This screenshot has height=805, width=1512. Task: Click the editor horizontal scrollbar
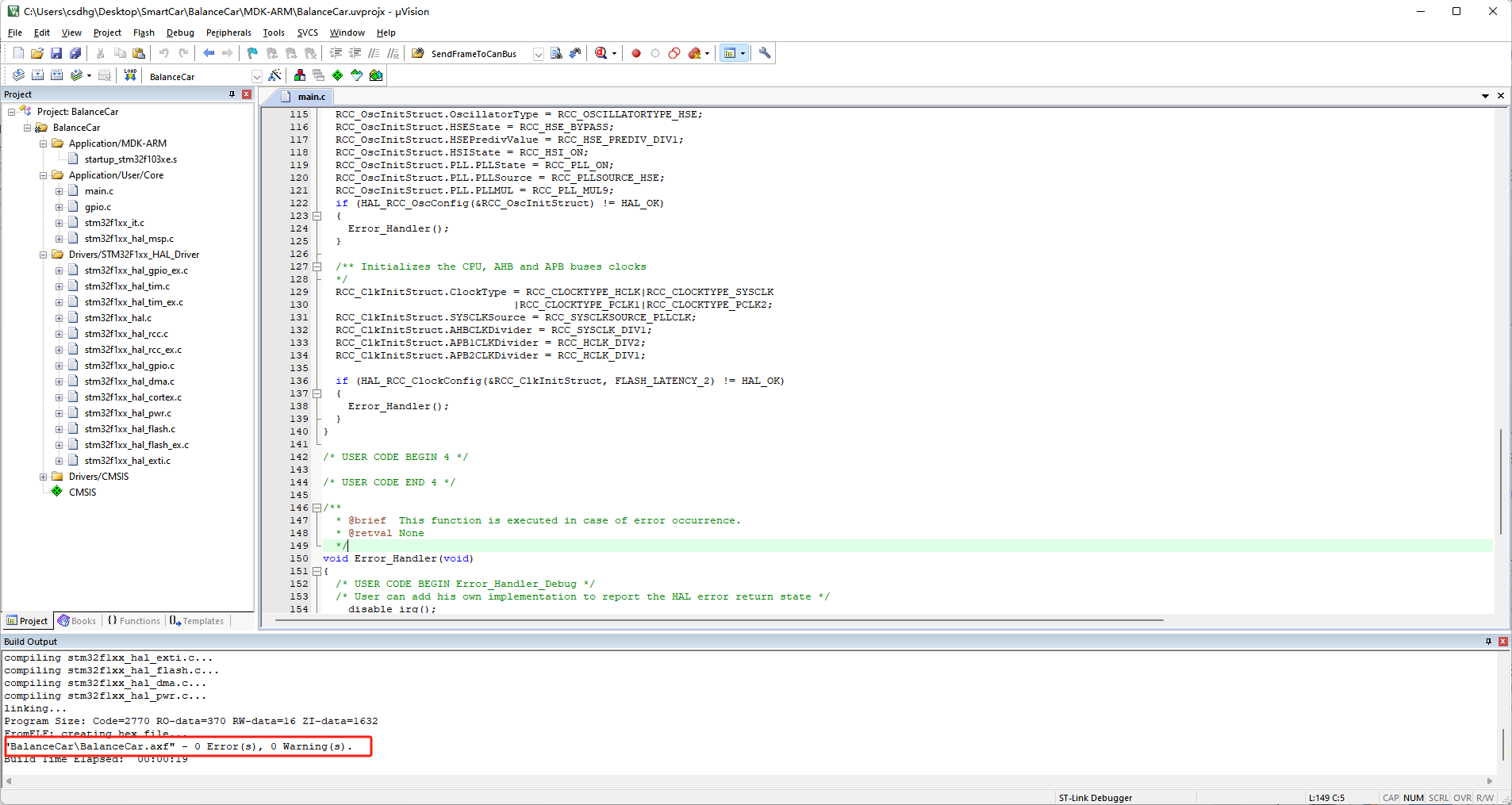click(x=719, y=620)
